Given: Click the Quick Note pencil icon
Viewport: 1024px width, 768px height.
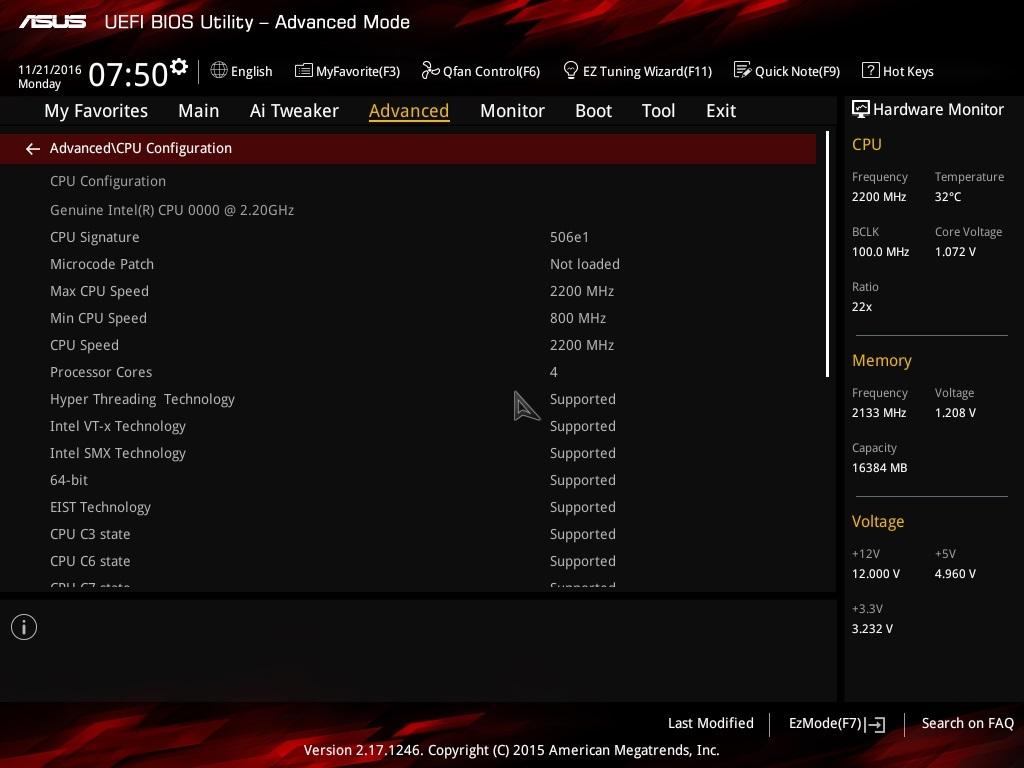Looking at the screenshot, I should [x=743, y=70].
